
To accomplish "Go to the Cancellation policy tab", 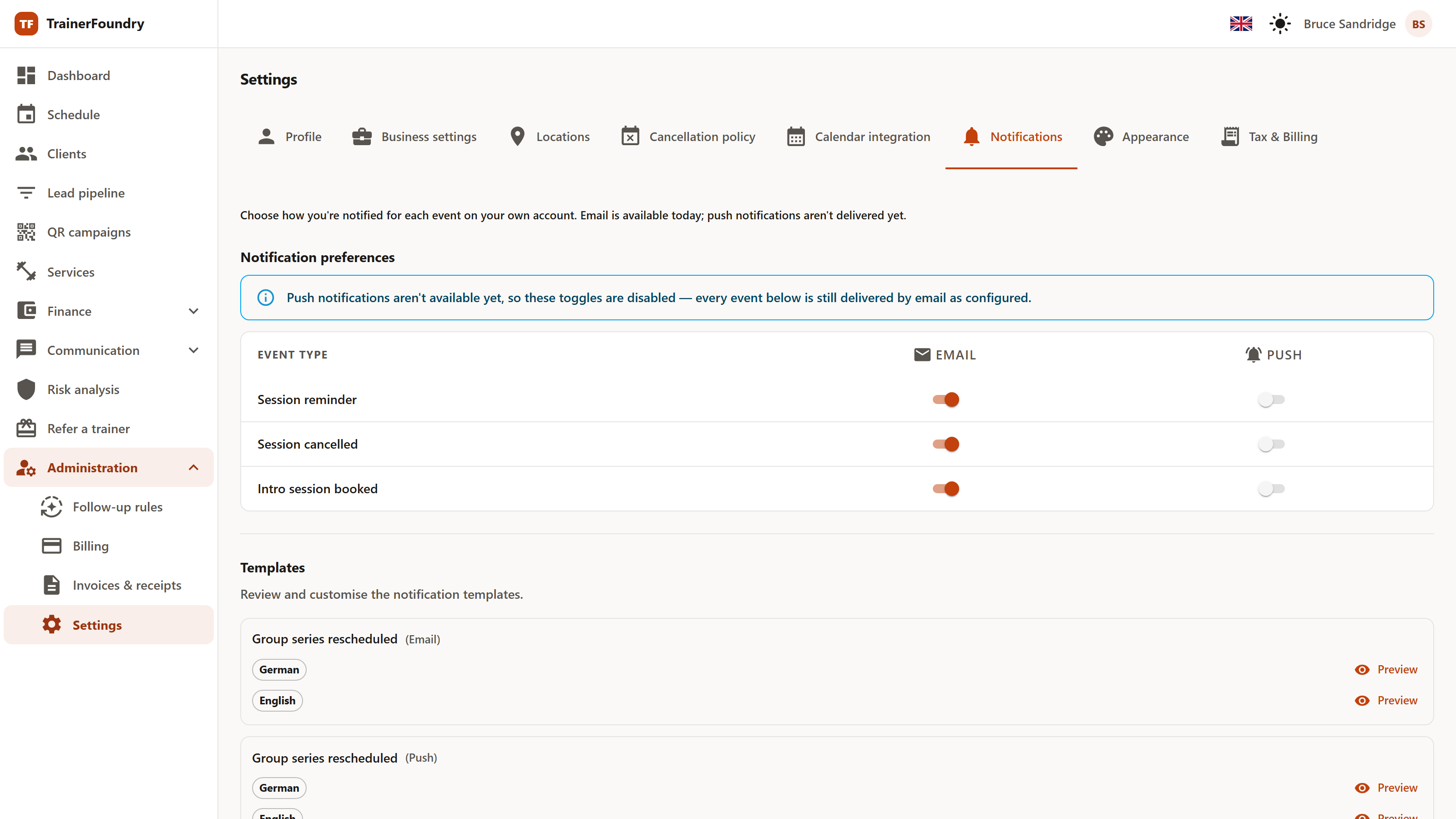I will pyautogui.click(x=688, y=137).
